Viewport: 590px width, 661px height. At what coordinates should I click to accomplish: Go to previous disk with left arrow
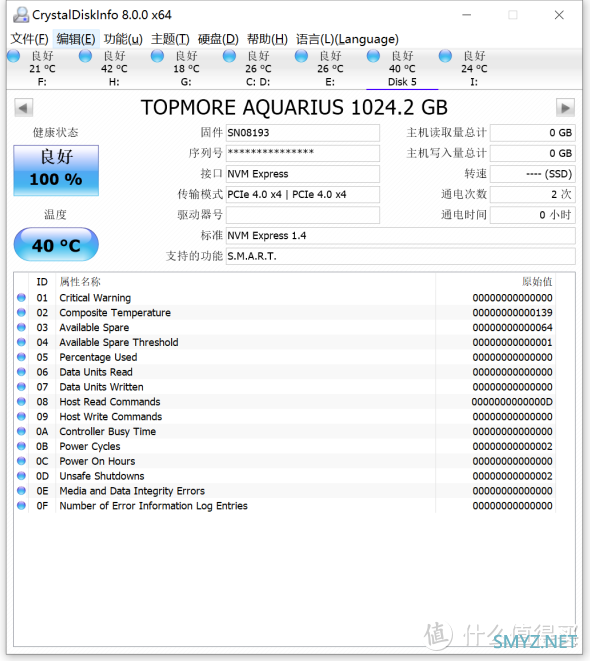[24, 108]
